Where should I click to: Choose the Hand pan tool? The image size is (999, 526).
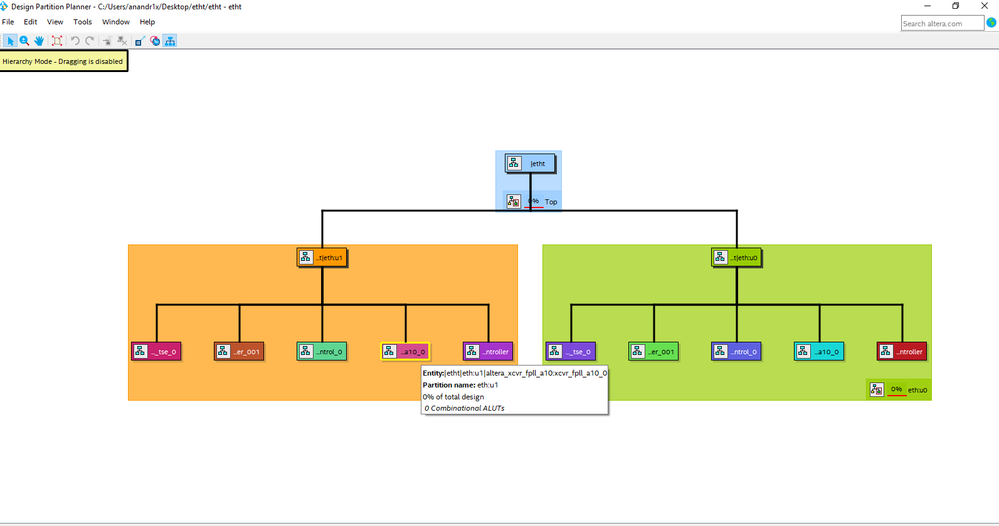click(40, 41)
